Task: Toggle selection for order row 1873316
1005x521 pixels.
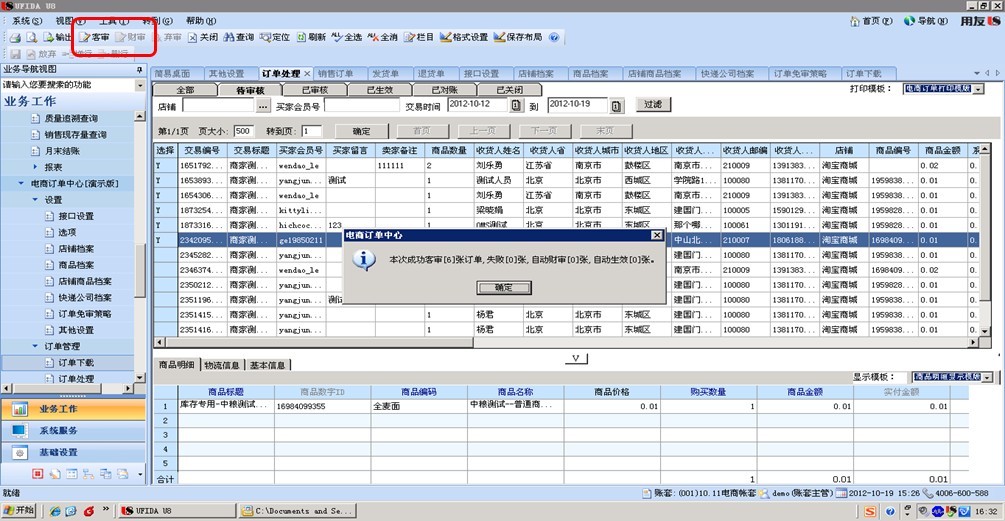Action: (x=165, y=225)
